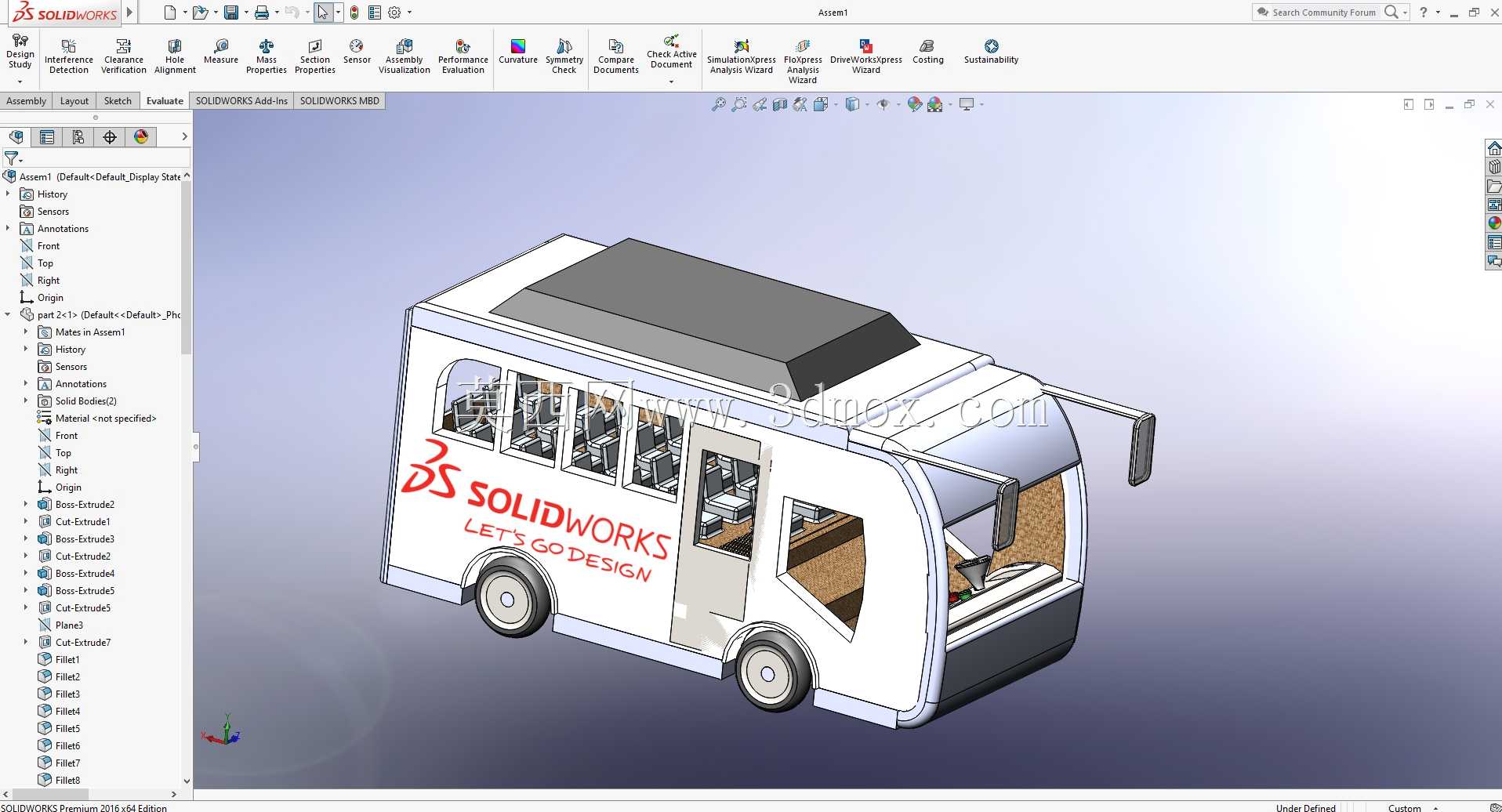Open Mass Properties
This screenshot has width=1502, height=812.
pos(267,56)
